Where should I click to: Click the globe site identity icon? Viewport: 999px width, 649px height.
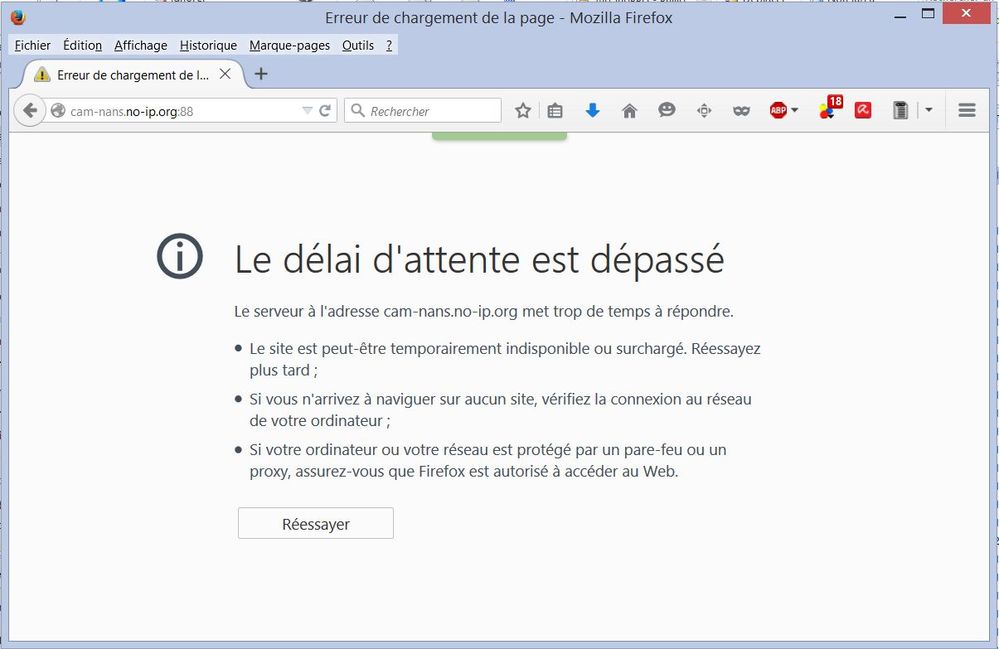[x=58, y=111]
